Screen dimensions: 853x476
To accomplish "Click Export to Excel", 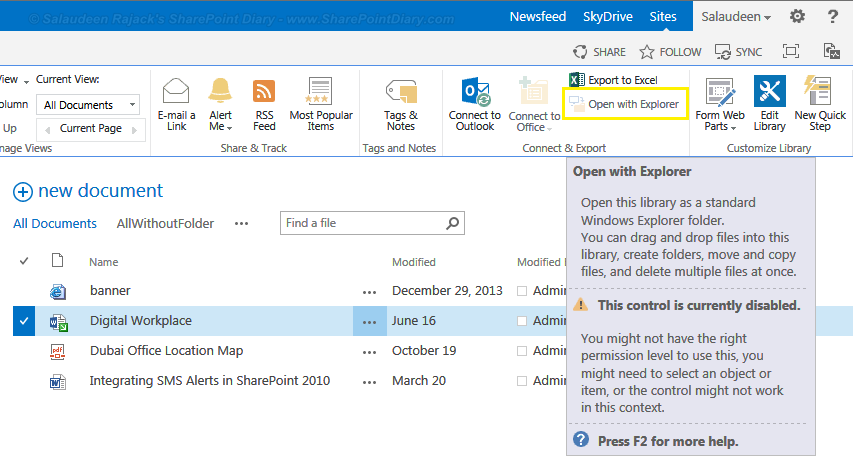I will pos(613,80).
